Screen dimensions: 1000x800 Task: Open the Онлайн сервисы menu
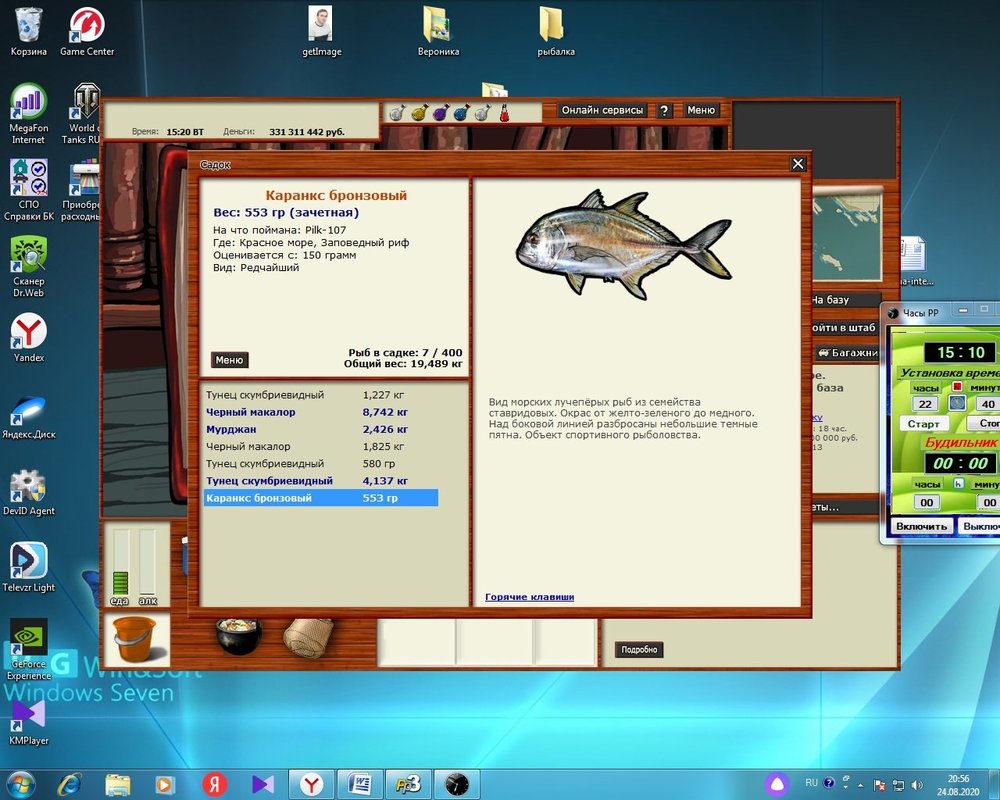(x=602, y=111)
